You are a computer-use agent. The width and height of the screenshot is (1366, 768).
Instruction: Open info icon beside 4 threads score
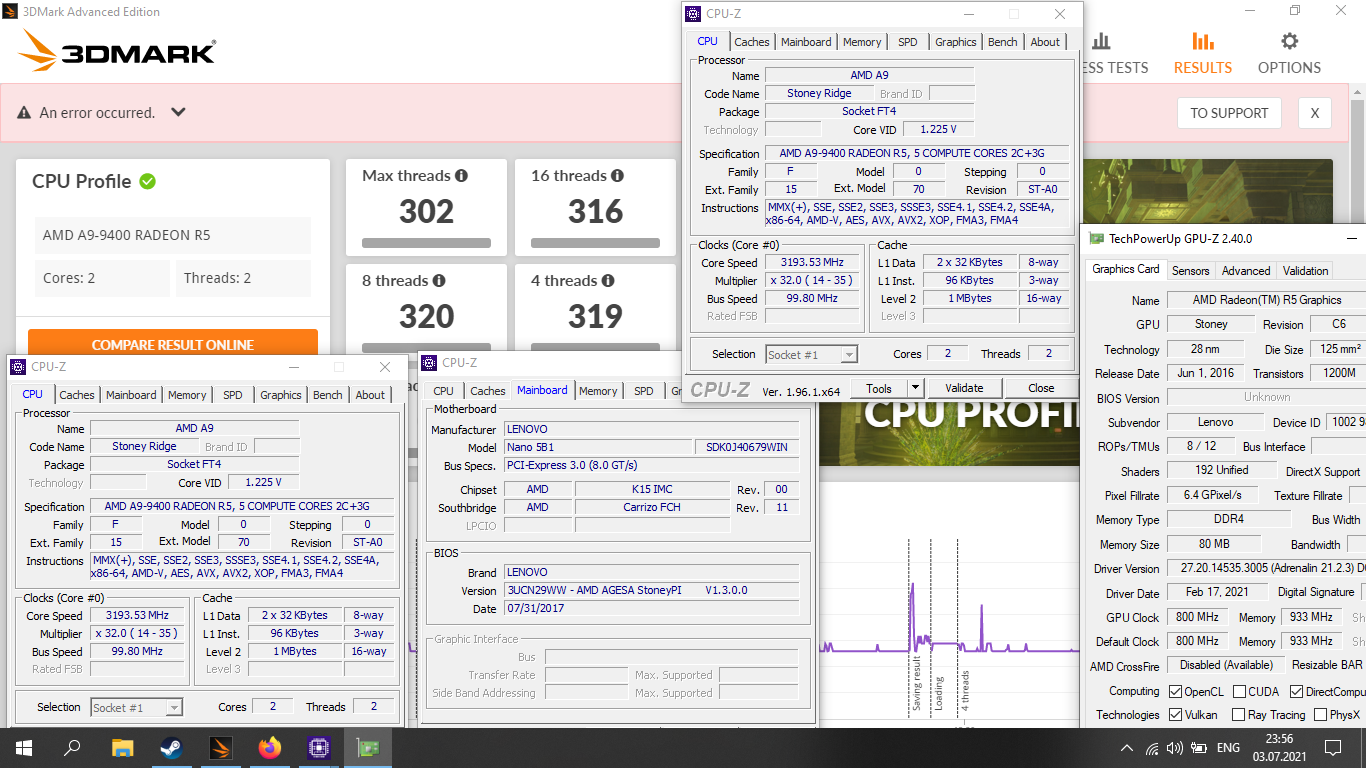pyautogui.click(x=607, y=281)
